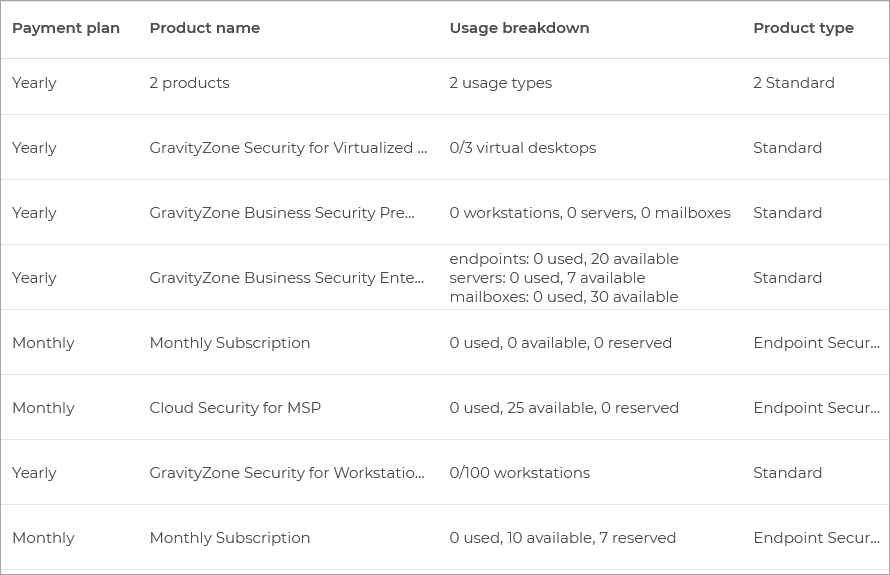This screenshot has height=575, width=890.
Task: Click 'endpoints: 0 used, 20 available' text
Action: tap(563, 259)
